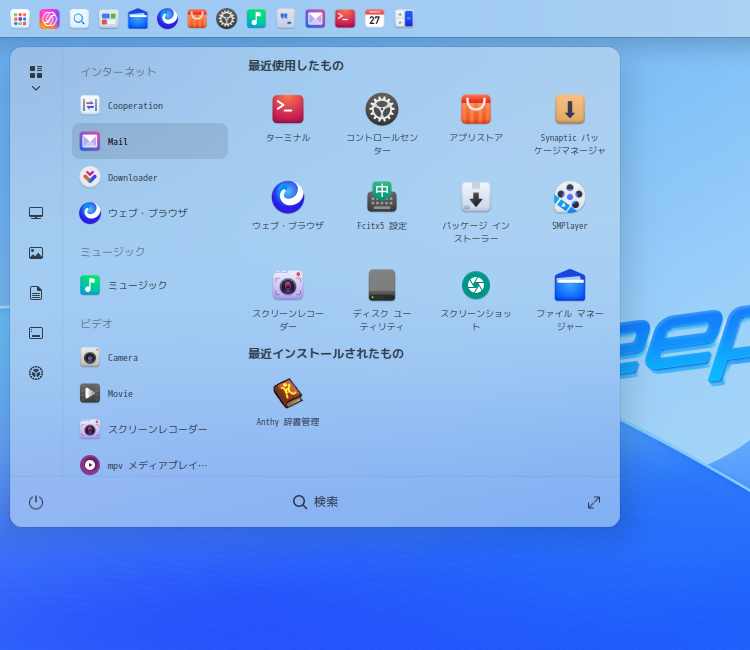The height and width of the screenshot is (650, 750).
Task: Open ファイル マネージャー from the app grid
Action: click(570, 286)
